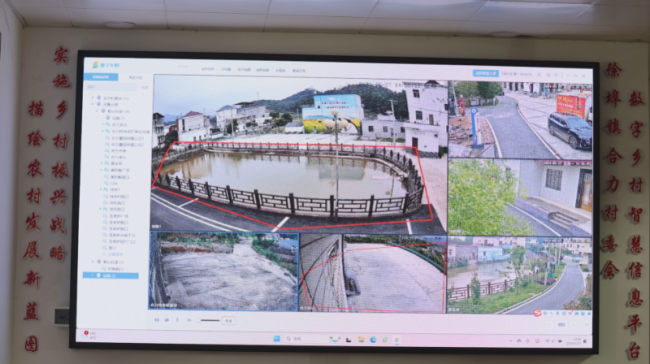Screen dimensions: 650x364
Task: Click the red Sogou input icon
Action: point(537,313)
